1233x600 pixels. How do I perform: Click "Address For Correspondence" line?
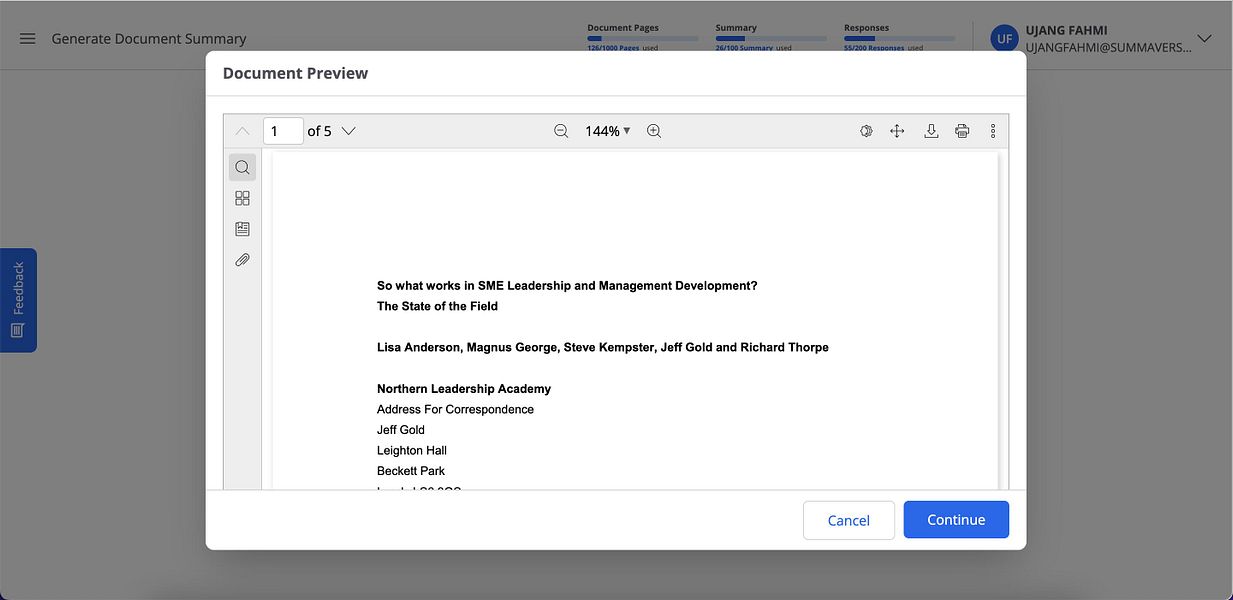pos(455,409)
